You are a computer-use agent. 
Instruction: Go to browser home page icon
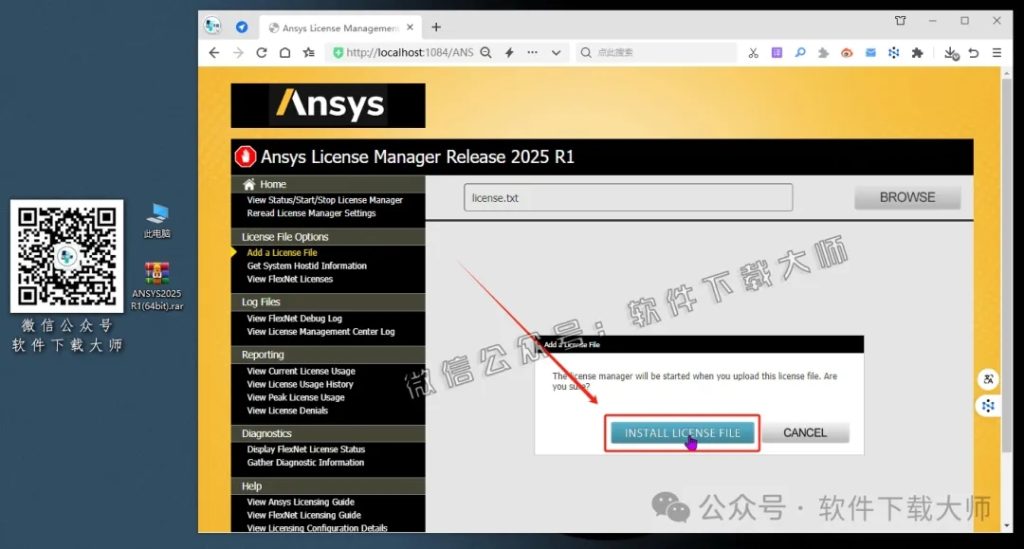(285, 53)
